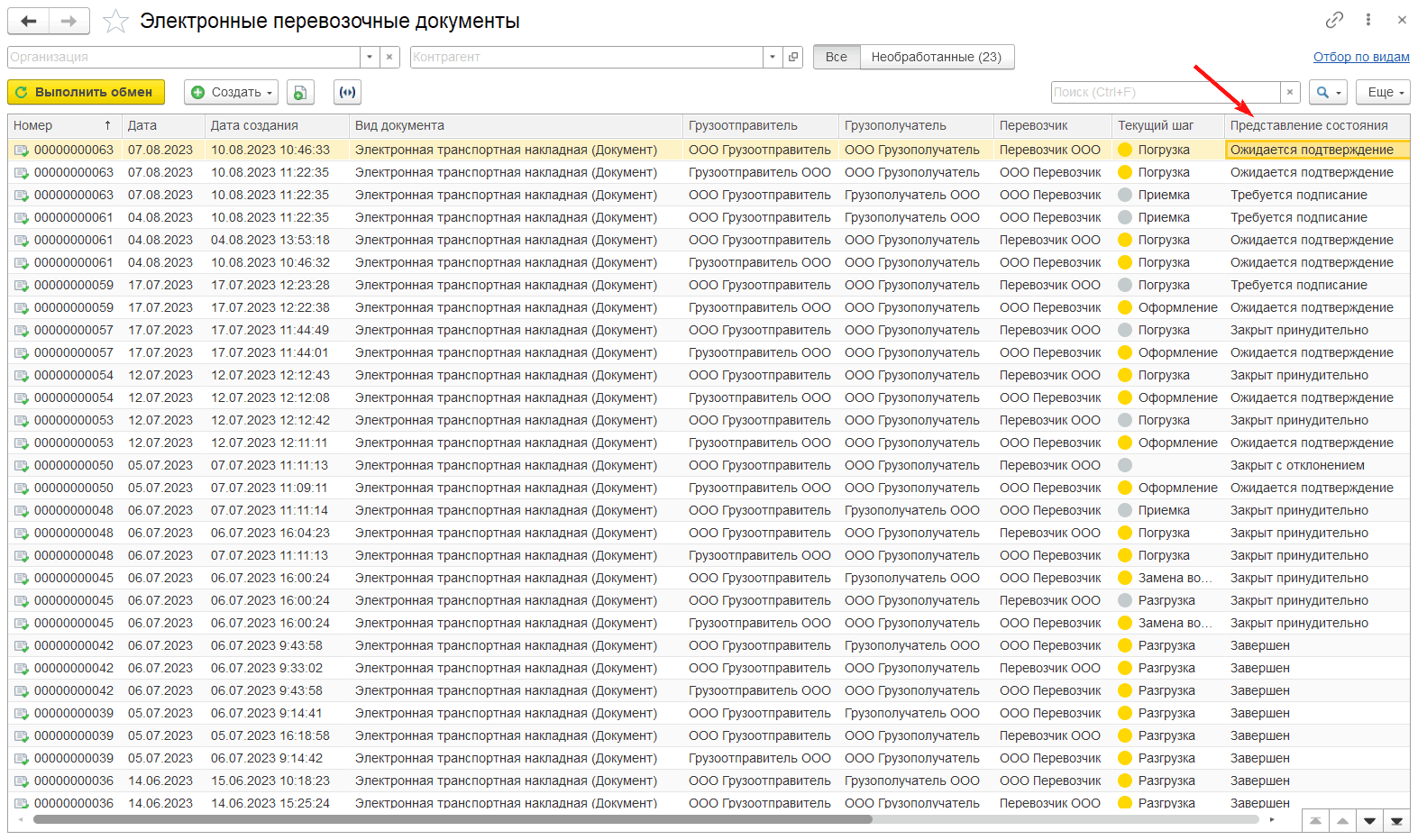Click the horizontal scrollbar thumb under the table
Screen dimensions: 1427x840
(x=453, y=819)
